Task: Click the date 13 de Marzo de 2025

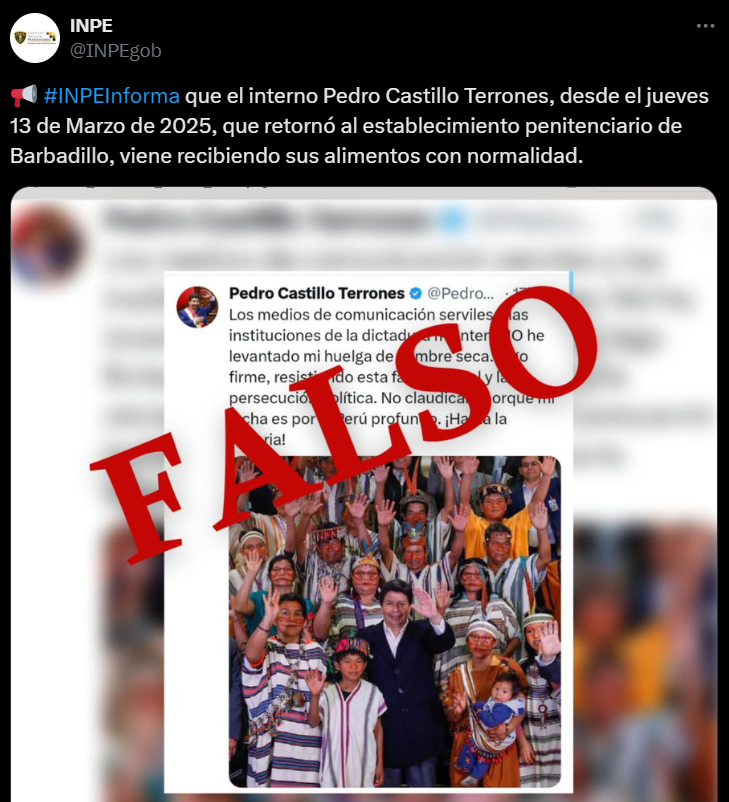Action: tap(111, 126)
